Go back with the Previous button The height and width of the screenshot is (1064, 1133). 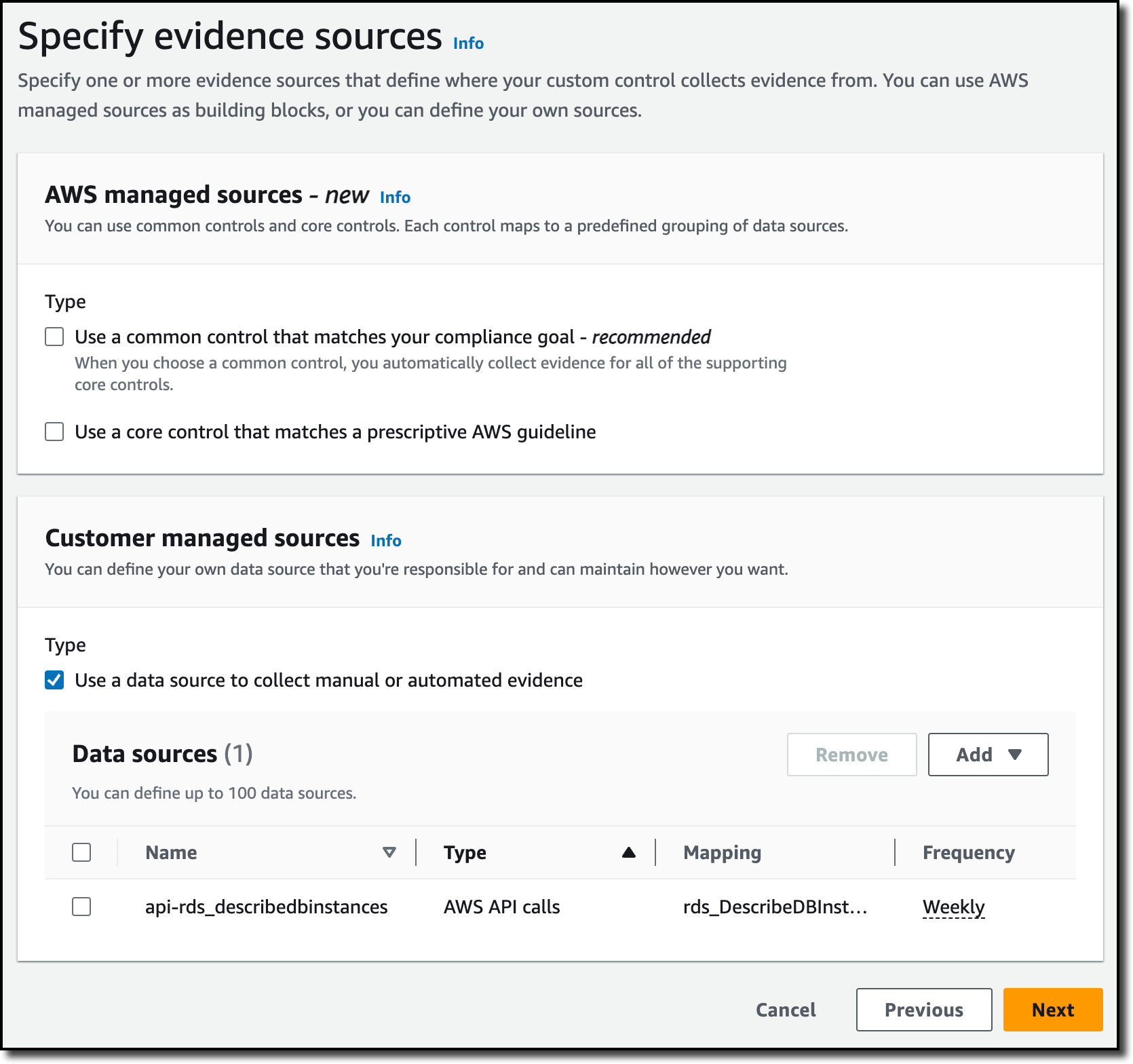(x=924, y=1010)
